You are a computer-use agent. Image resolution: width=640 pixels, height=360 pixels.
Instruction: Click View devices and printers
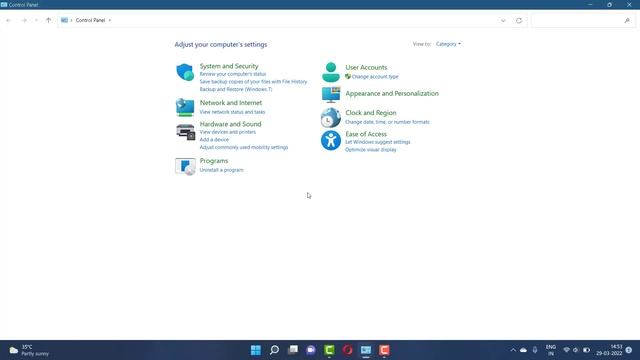tap(228, 132)
